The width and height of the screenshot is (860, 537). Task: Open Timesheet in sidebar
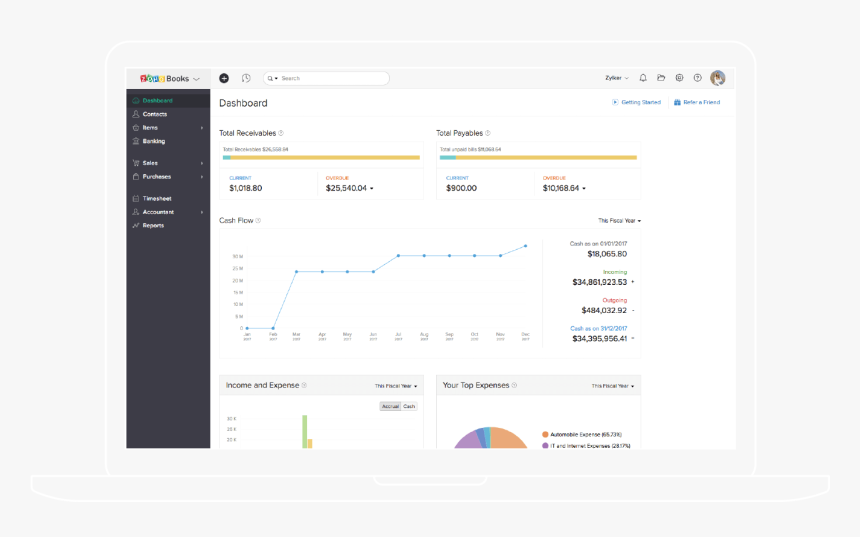pyautogui.click(x=168, y=198)
